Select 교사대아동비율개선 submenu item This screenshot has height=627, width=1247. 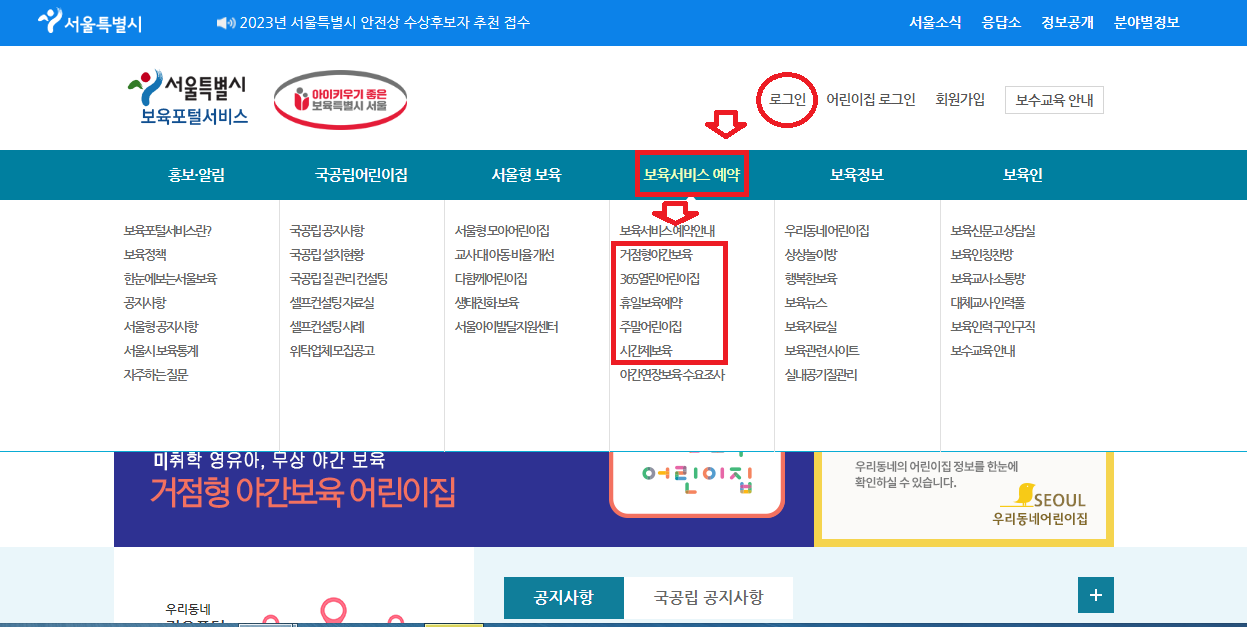(x=504, y=255)
